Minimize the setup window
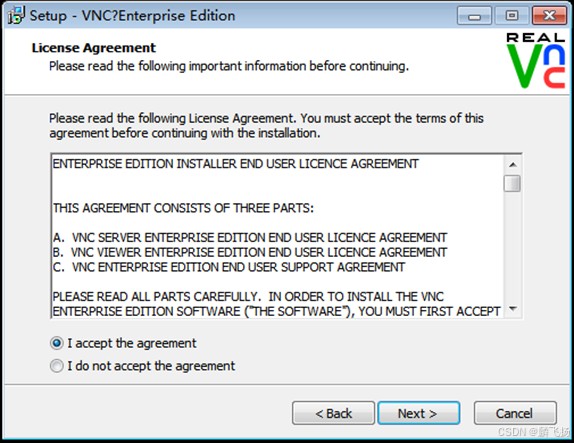The image size is (574, 443). 474,16
